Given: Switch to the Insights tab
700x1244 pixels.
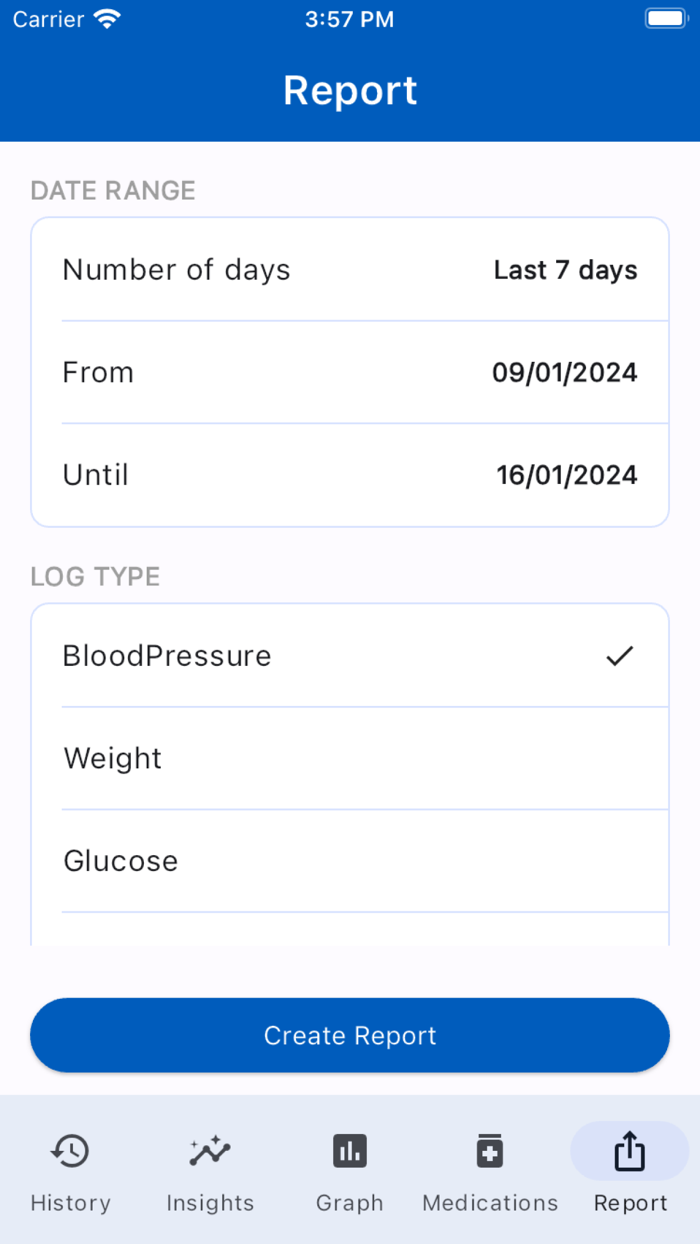Looking at the screenshot, I should coord(210,1170).
